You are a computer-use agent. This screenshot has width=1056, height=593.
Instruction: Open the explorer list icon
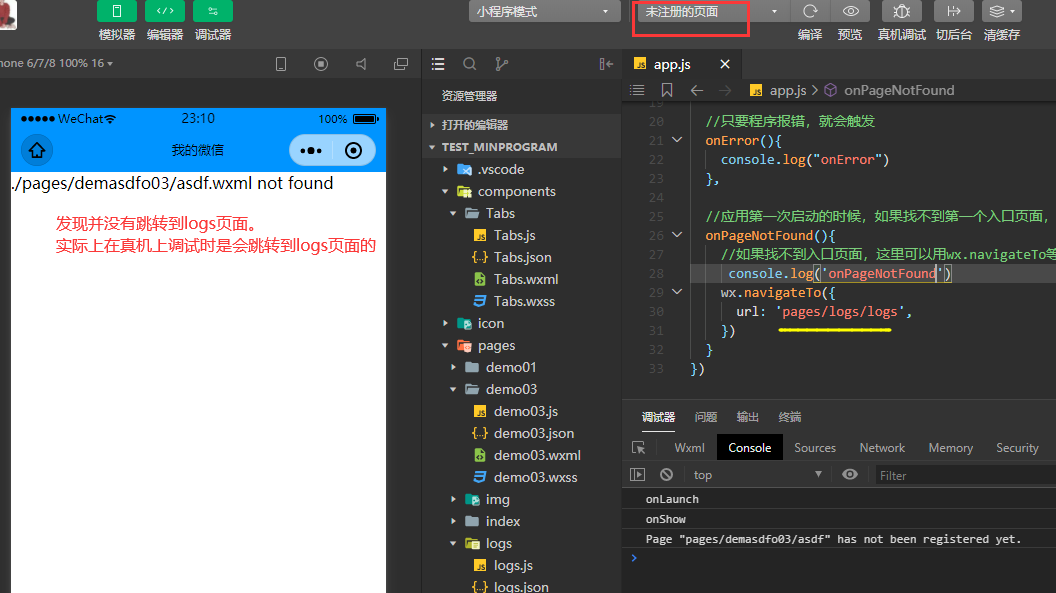[438, 64]
